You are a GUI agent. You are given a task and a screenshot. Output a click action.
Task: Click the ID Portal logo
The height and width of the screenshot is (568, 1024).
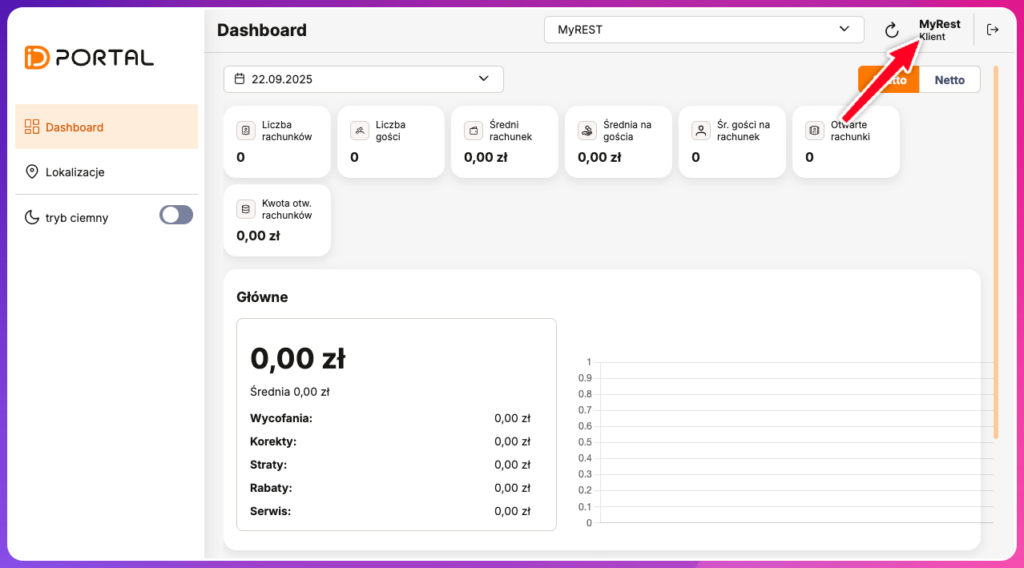point(89,57)
